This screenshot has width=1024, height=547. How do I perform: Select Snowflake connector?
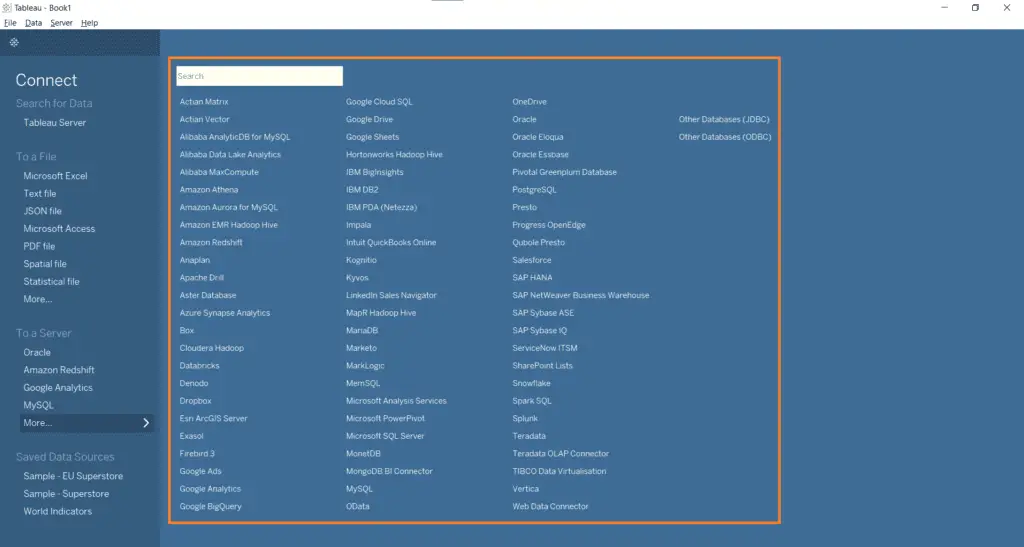coord(532,384)
